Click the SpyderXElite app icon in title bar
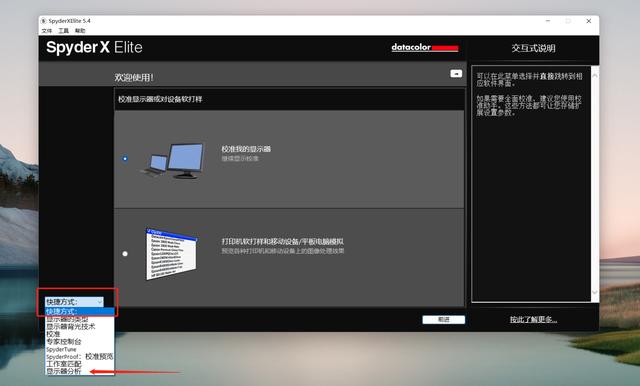Screen dimensions: 640x386 tap(44, 21)
